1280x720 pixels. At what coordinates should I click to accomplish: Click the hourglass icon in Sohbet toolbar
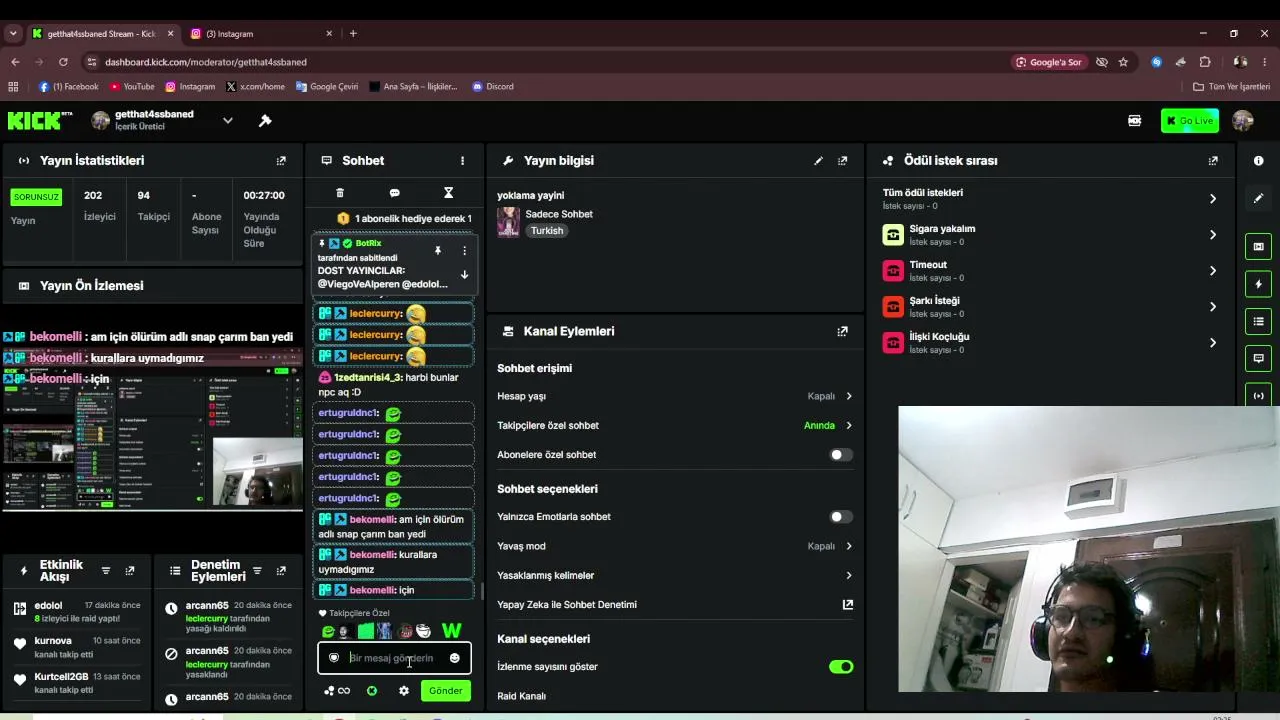click(448, 193)
